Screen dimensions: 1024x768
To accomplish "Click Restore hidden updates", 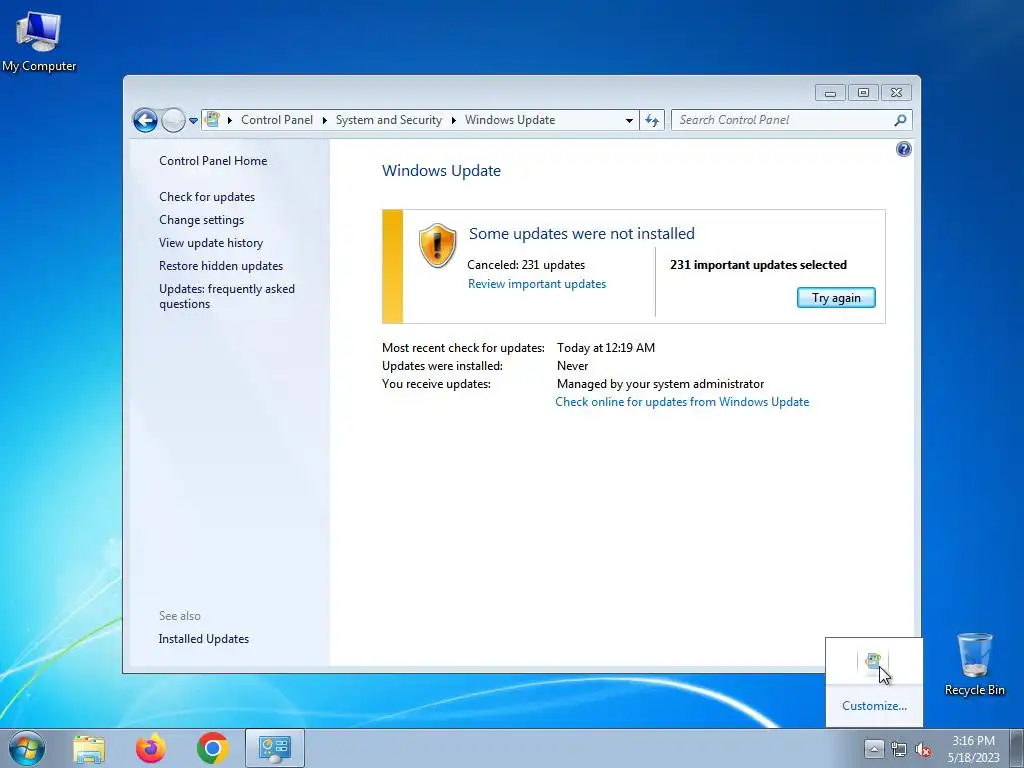I will 221,266.
